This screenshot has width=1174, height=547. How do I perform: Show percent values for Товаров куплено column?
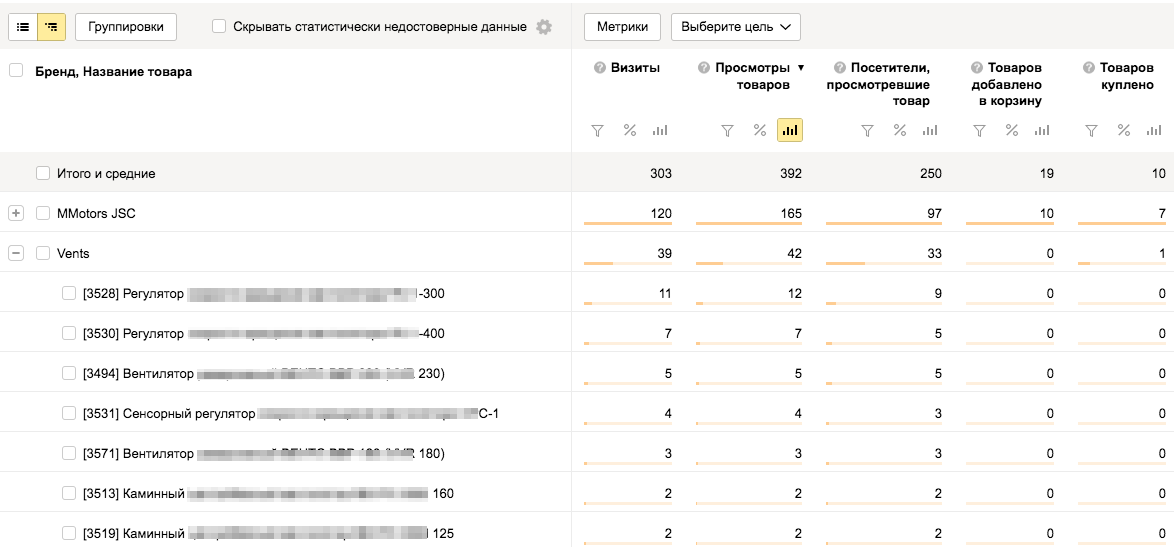click(x=1124, y=130)
